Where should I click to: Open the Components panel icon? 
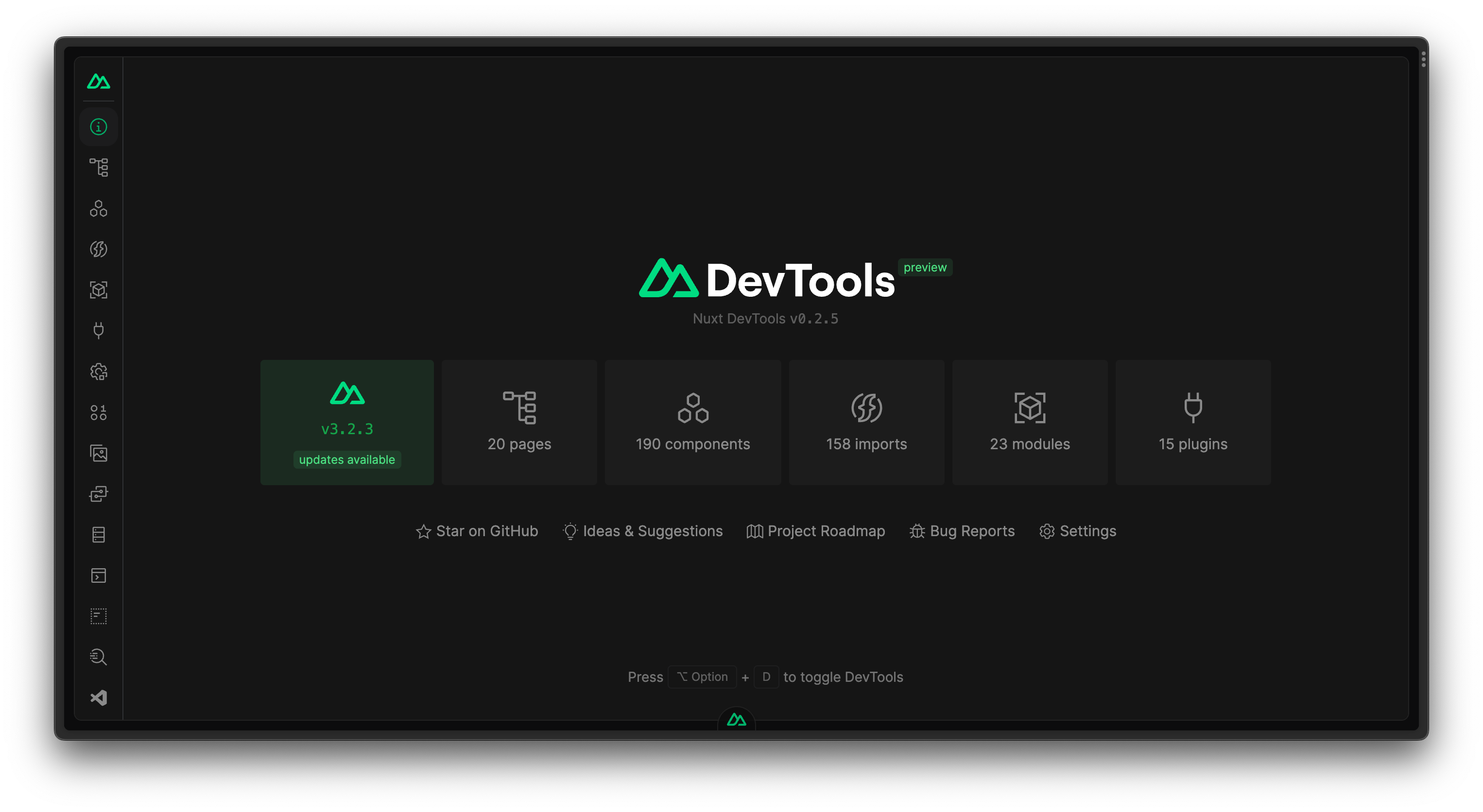point(99,209)
